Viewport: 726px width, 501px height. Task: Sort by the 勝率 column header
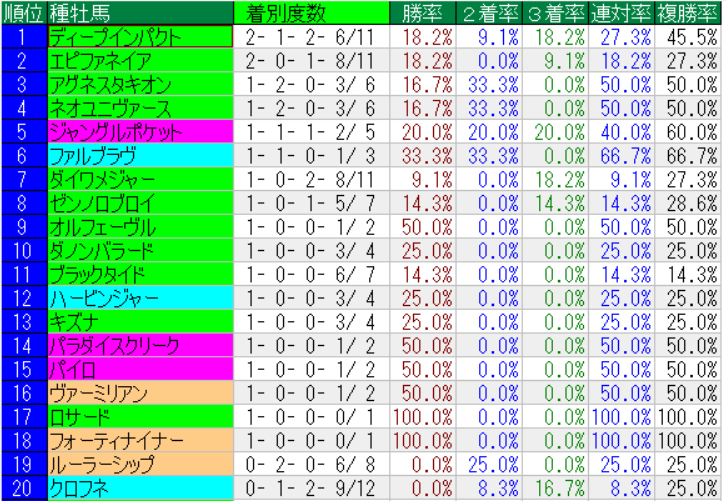(x=420, y=13)
